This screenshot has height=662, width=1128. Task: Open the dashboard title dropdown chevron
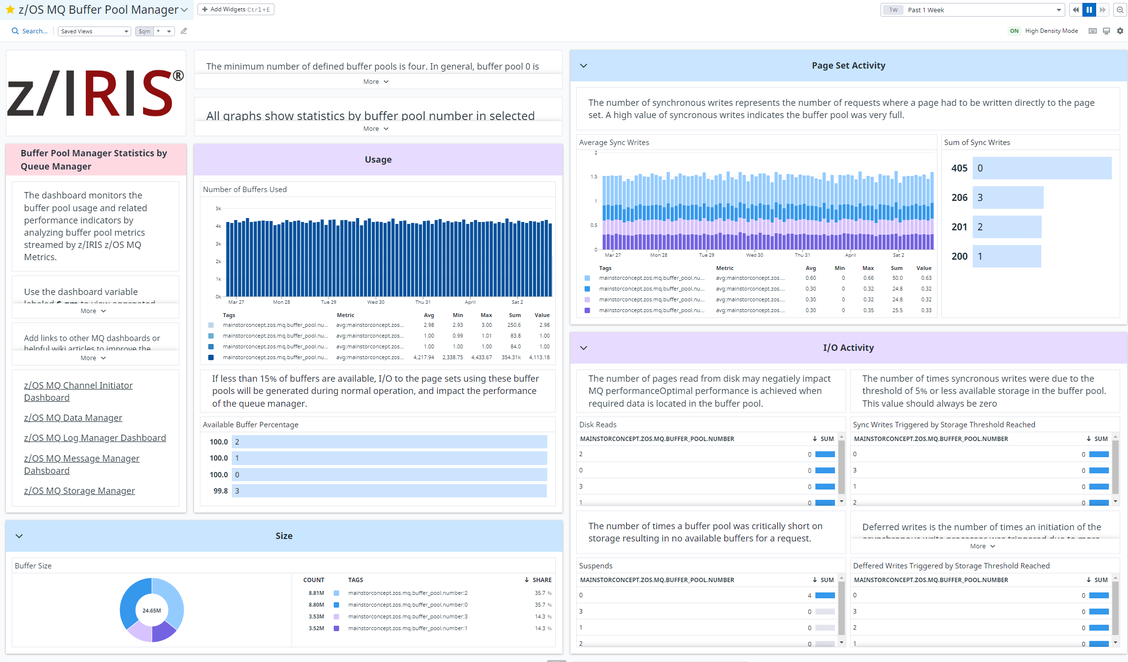click(x=185, y=10)
